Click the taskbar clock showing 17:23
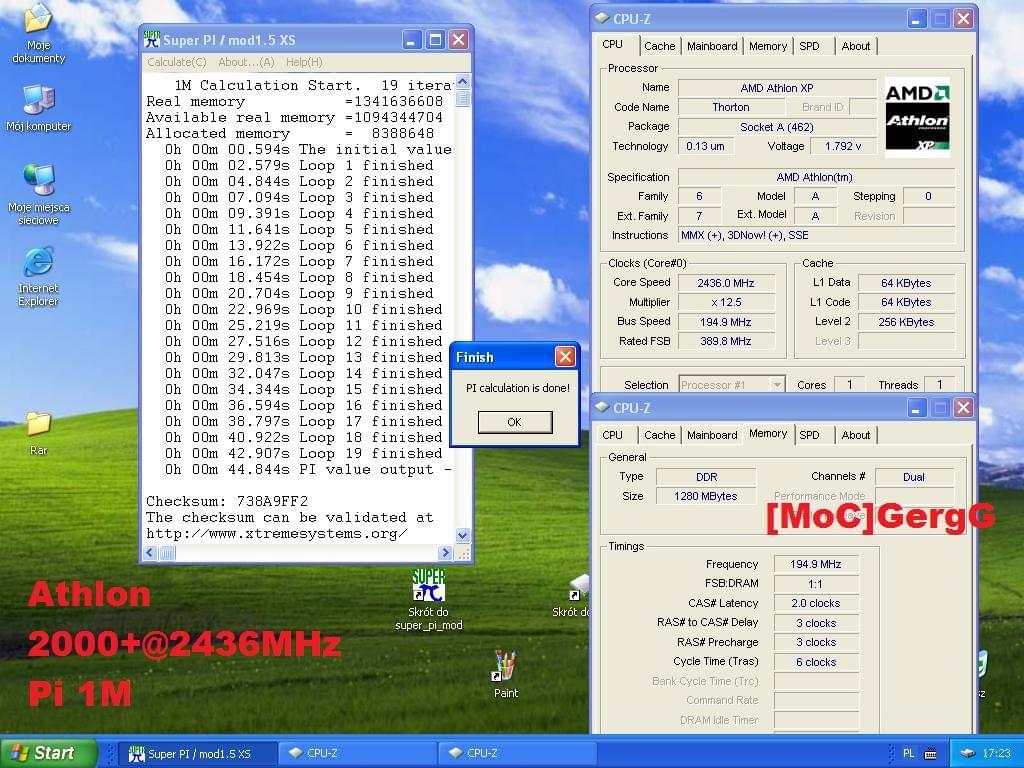Viewport: 1024px width, 768px height. click(996, 754)
